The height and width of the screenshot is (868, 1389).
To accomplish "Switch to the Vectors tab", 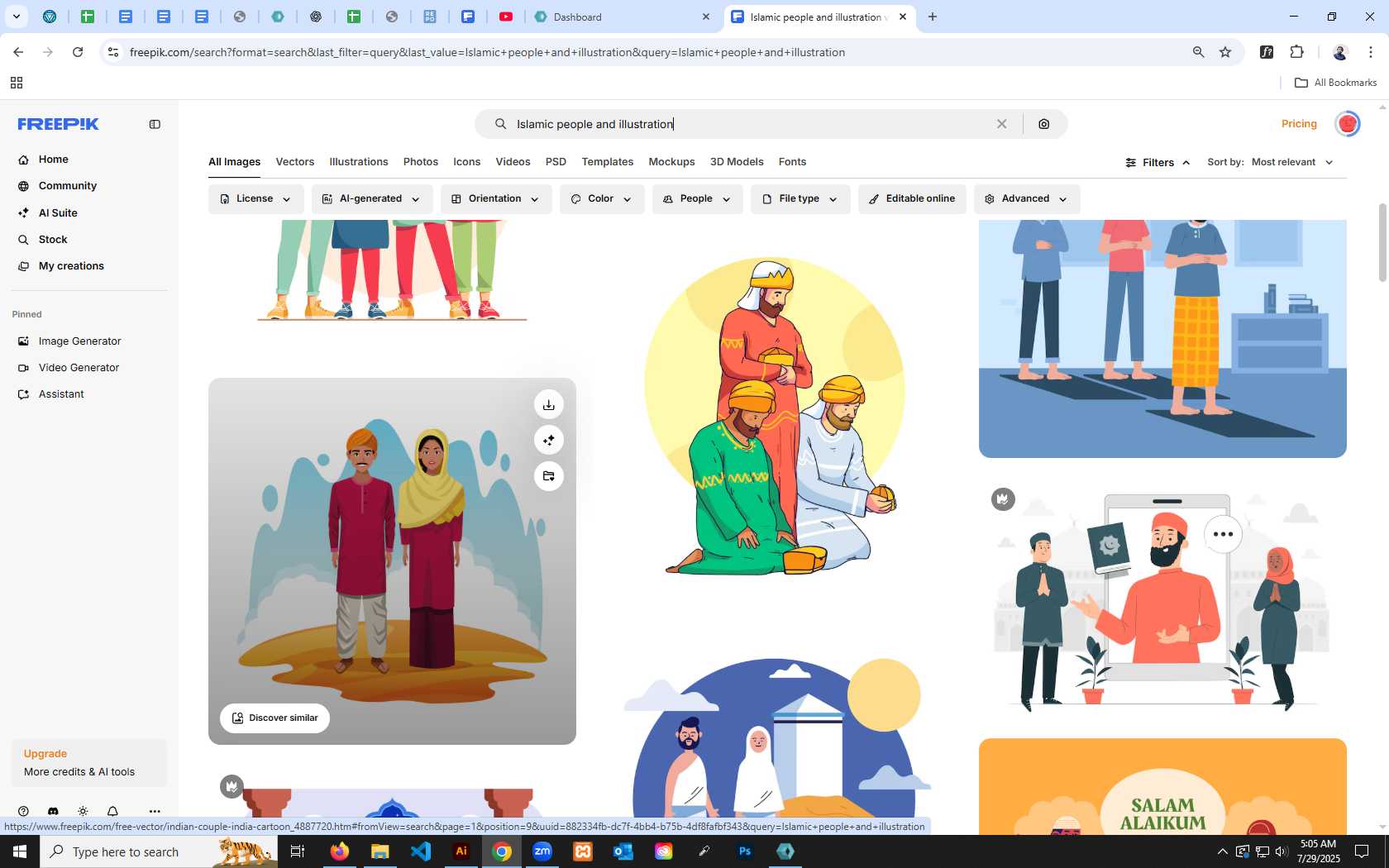I will pyautogui.click(x=295, y=162).
